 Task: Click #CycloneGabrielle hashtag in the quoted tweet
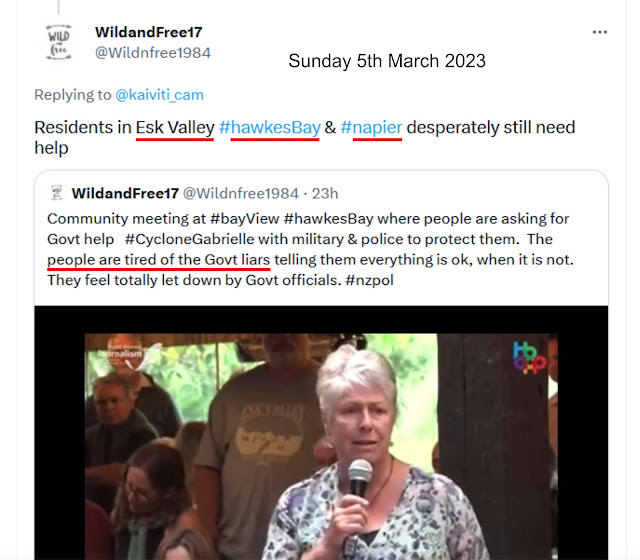click(x=190, y=239)
